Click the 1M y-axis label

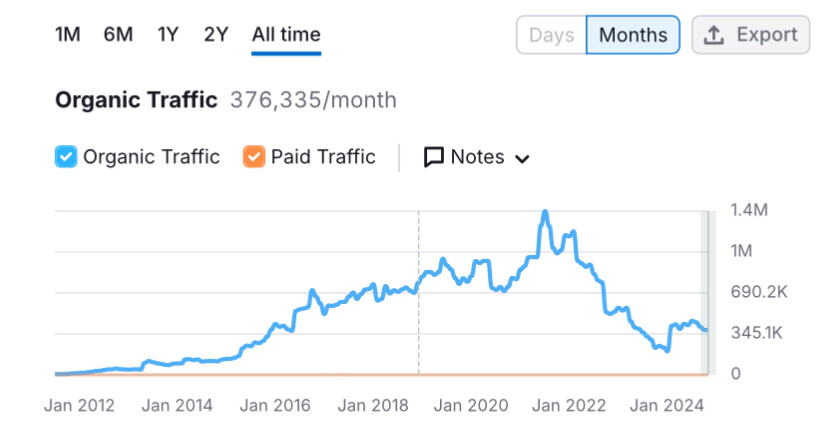741,251
